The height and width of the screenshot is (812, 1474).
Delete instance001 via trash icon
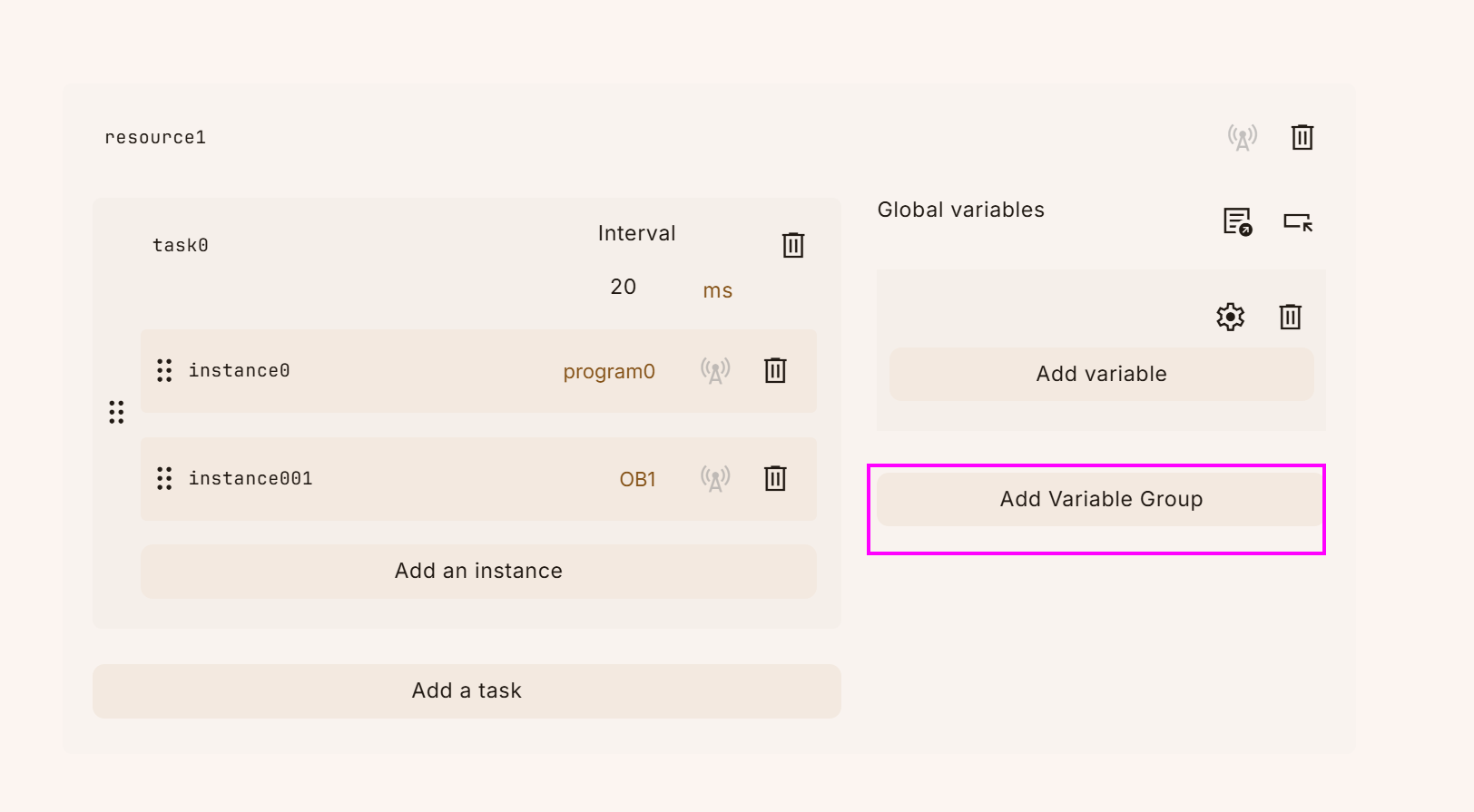[775, 478]
